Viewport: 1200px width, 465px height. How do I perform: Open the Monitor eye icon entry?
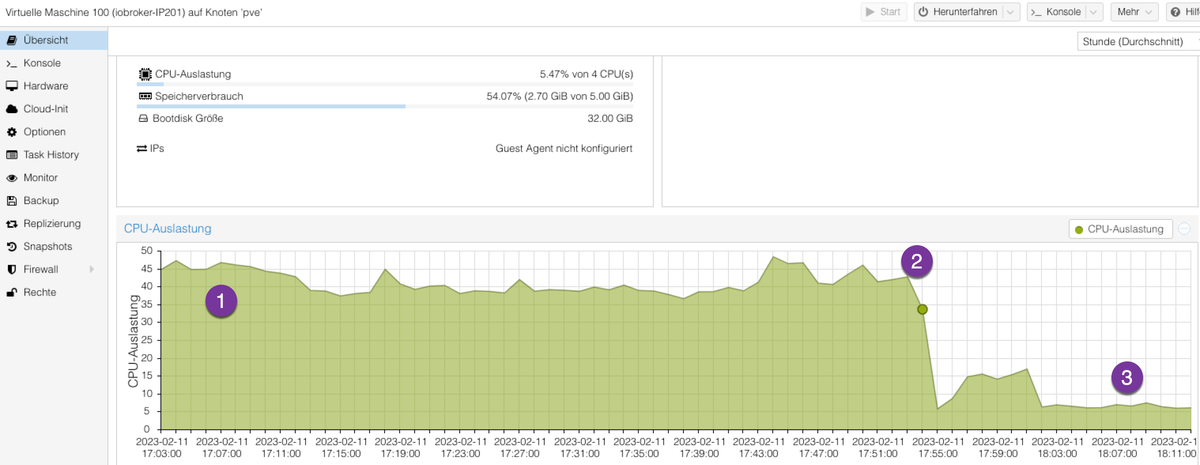pos(12,178)
